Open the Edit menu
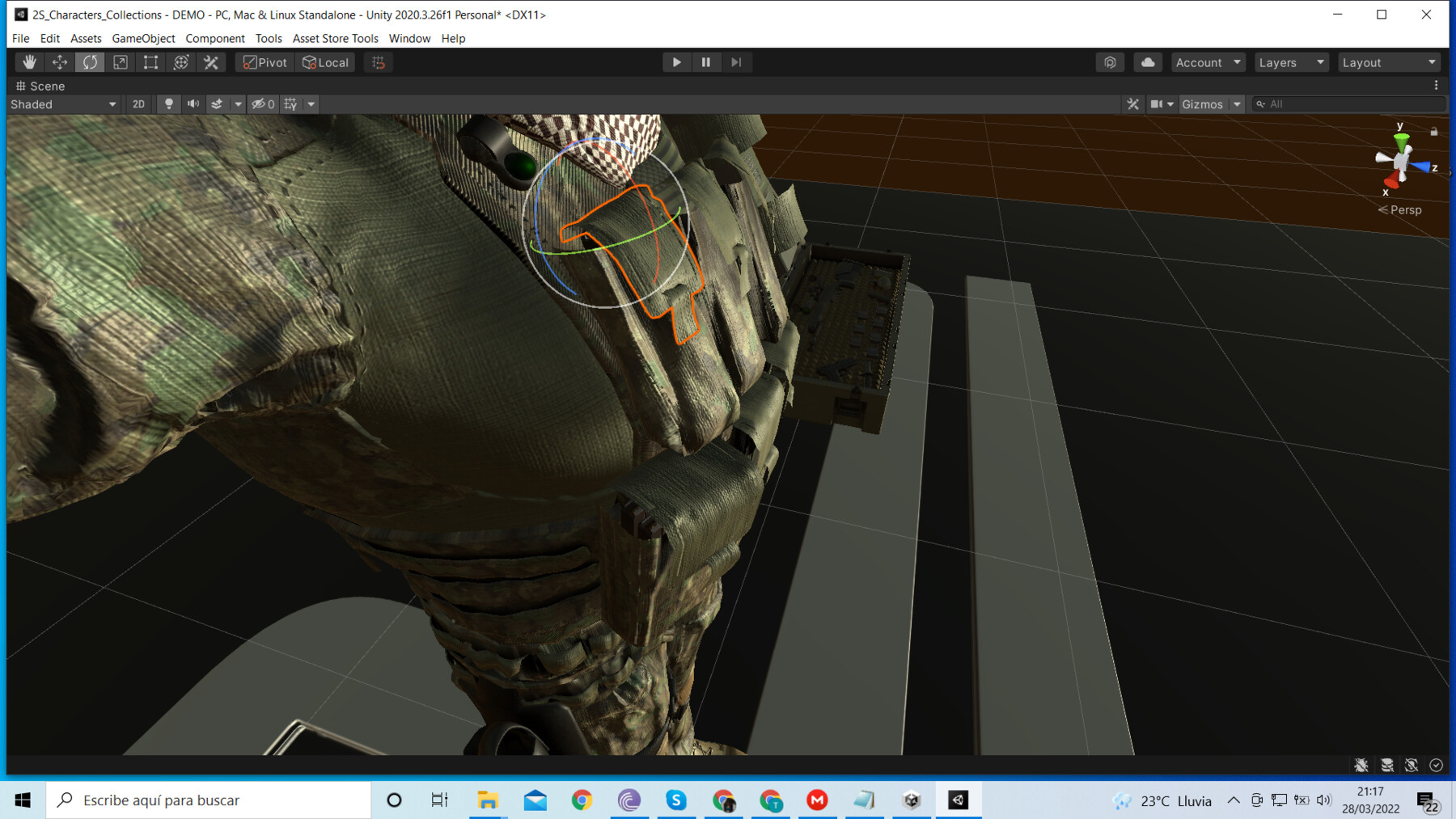Image resolution: width=1456 pixels, height=819 pixels. pyautogui.click(x=50, y=38)
